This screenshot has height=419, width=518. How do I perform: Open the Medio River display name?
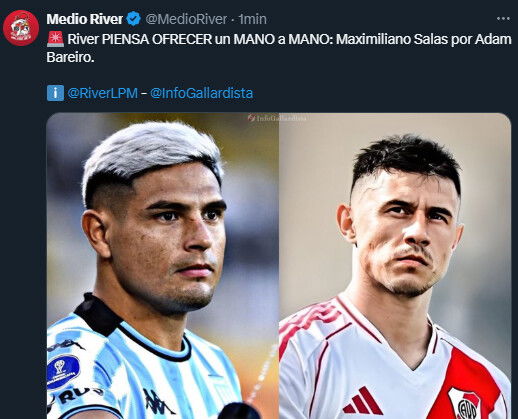coord(85,19)
